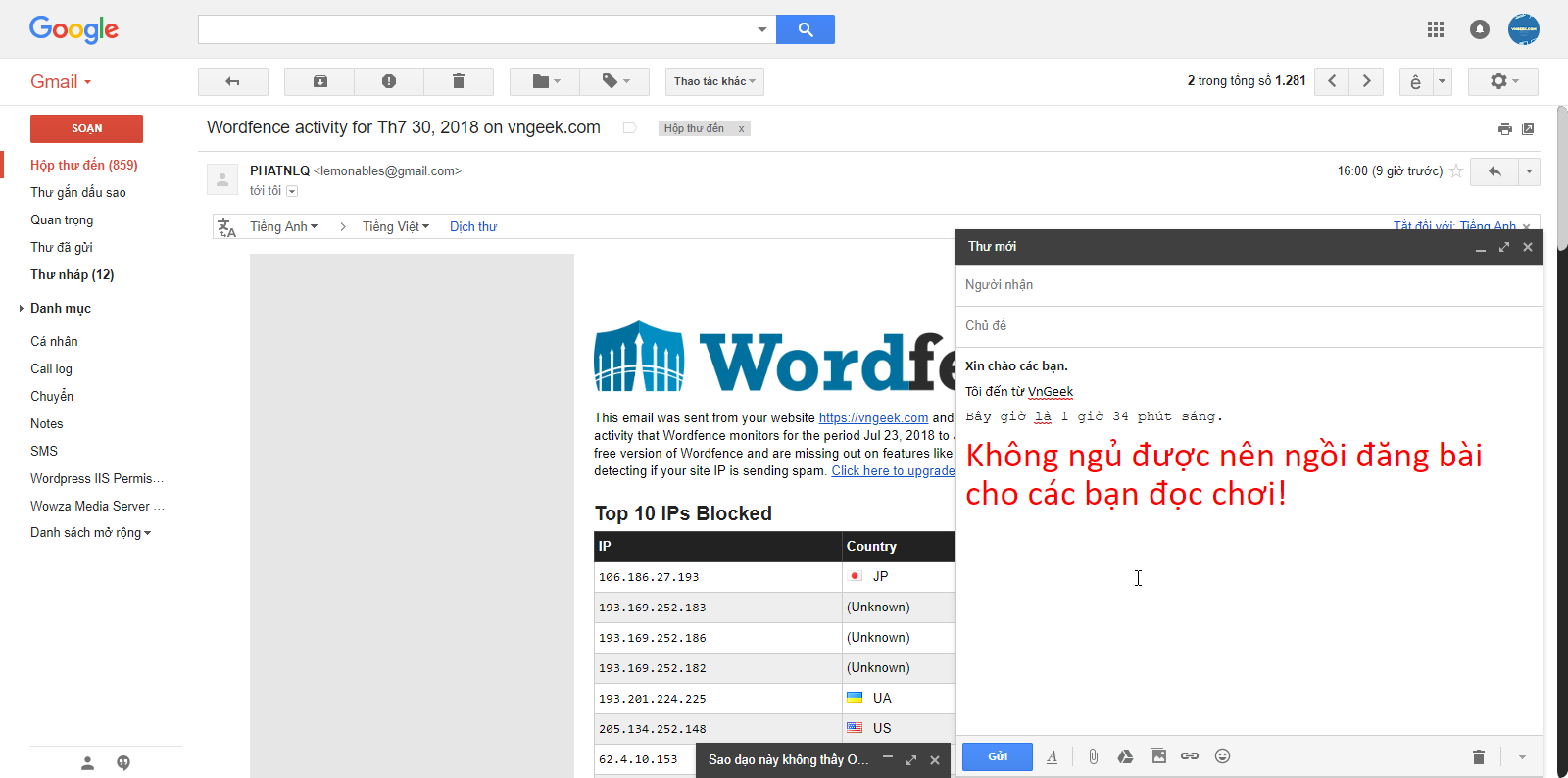Open the Gmail settings gear menu
Image resolution: width=1568 pixels, height=778 pixels.
1503,81
